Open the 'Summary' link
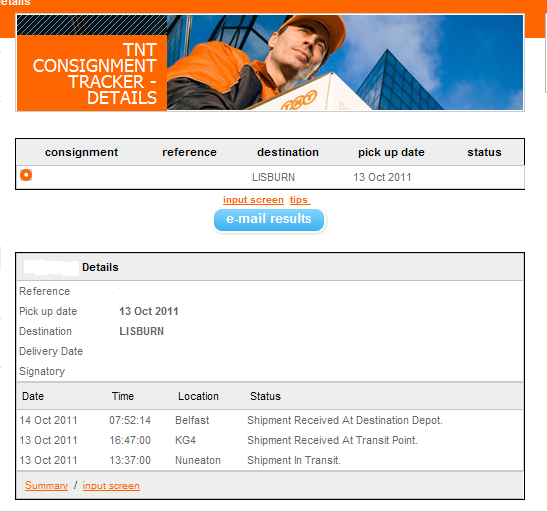The height and width of the screenshot is (512, 547). pos(46,485)
